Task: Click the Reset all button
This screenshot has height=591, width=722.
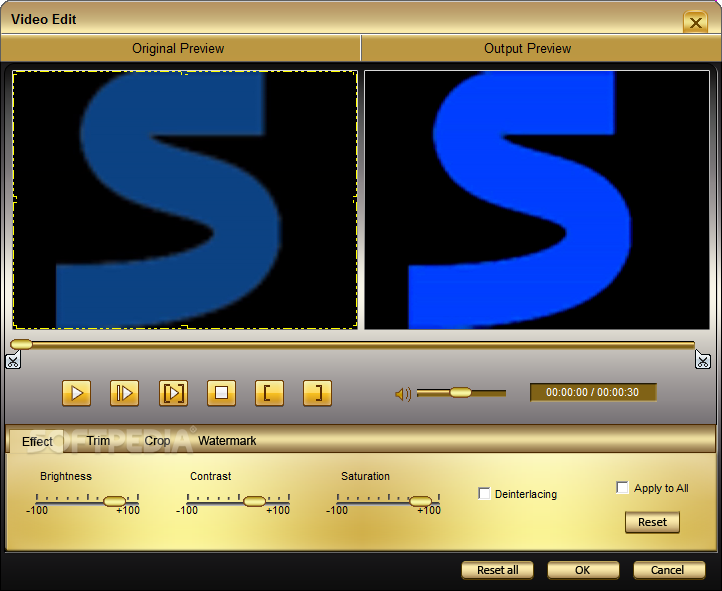Action: click(497, 570)
